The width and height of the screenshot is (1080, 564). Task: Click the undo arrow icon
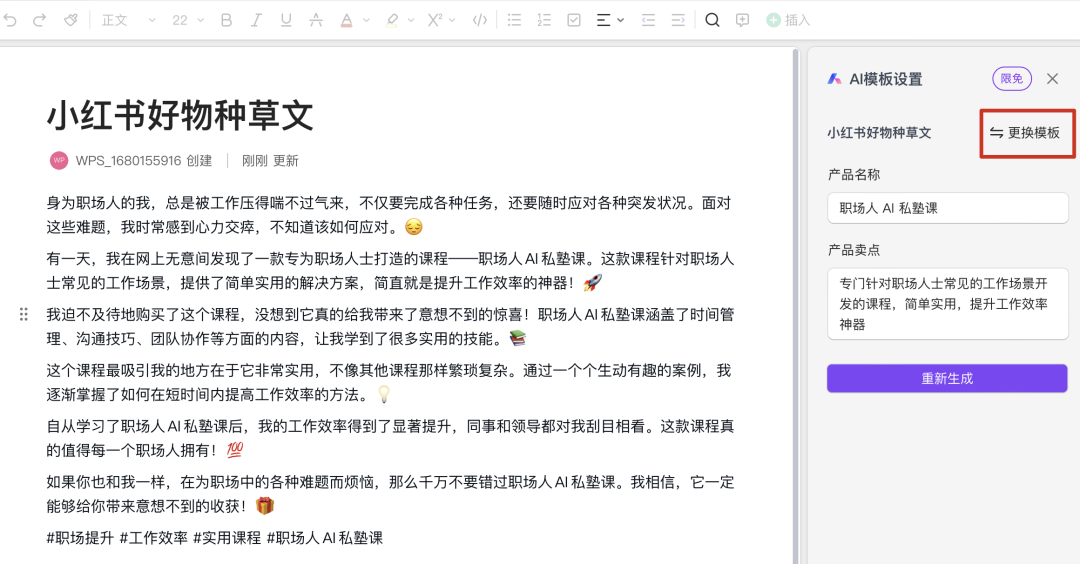(10, 20)
